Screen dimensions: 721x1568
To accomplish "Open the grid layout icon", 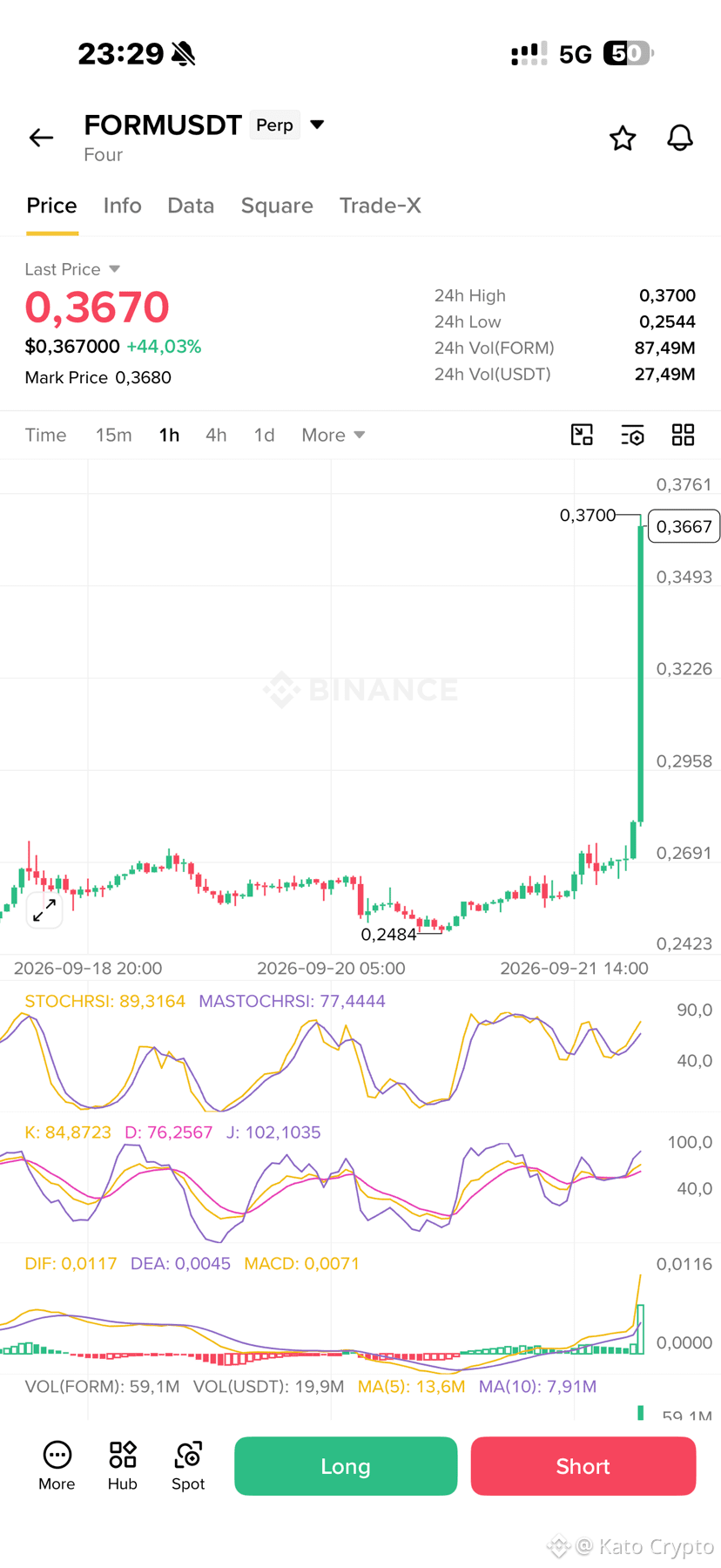I will coord(684,435).
